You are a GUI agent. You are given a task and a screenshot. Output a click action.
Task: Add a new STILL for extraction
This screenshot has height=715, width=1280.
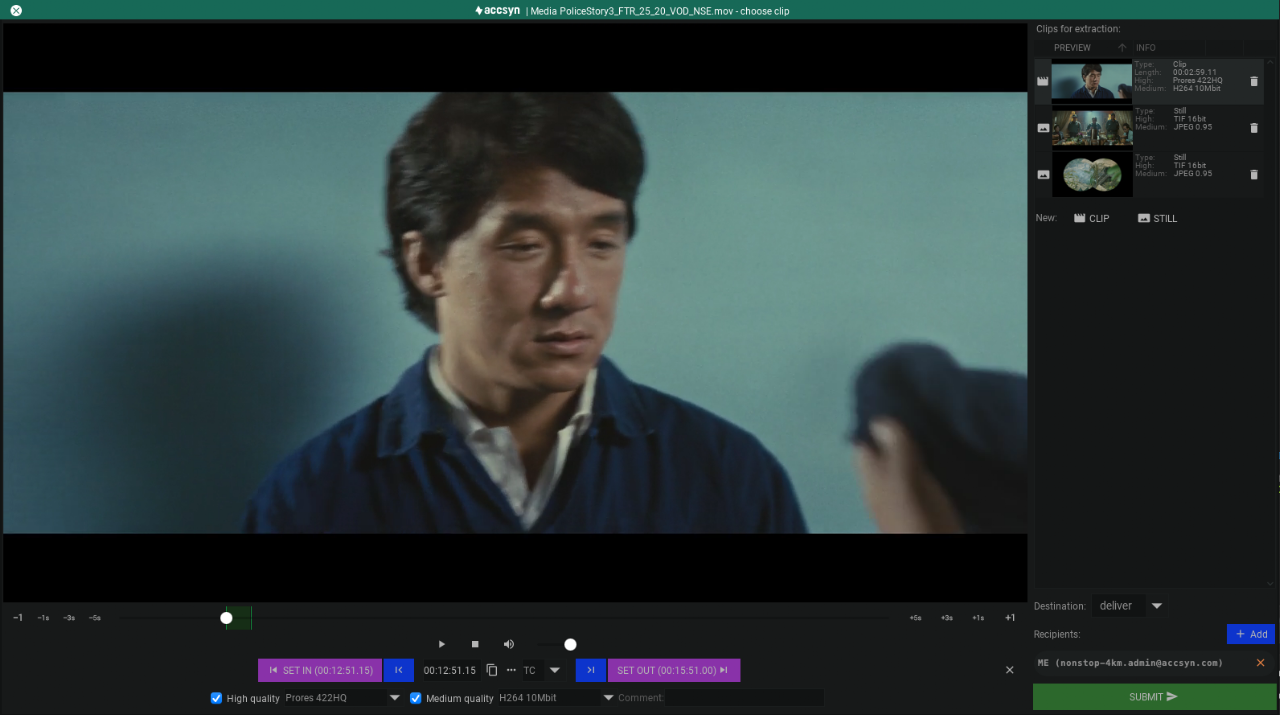(1157, 218)
